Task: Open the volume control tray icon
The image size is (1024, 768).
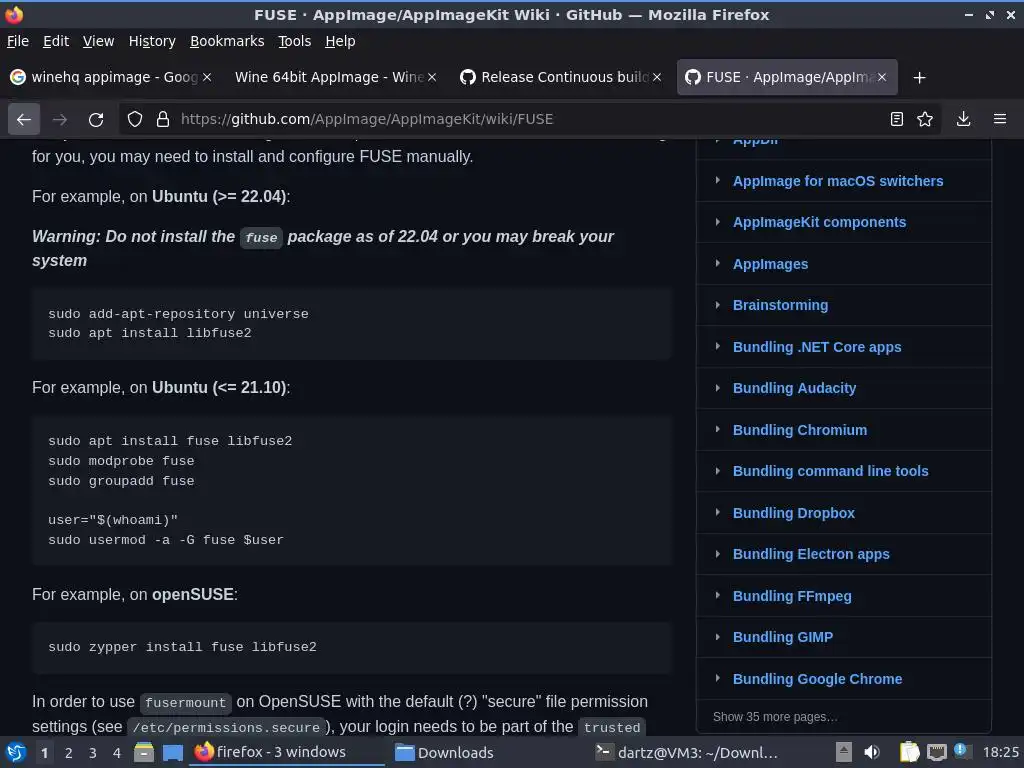Action: point(871,752)
